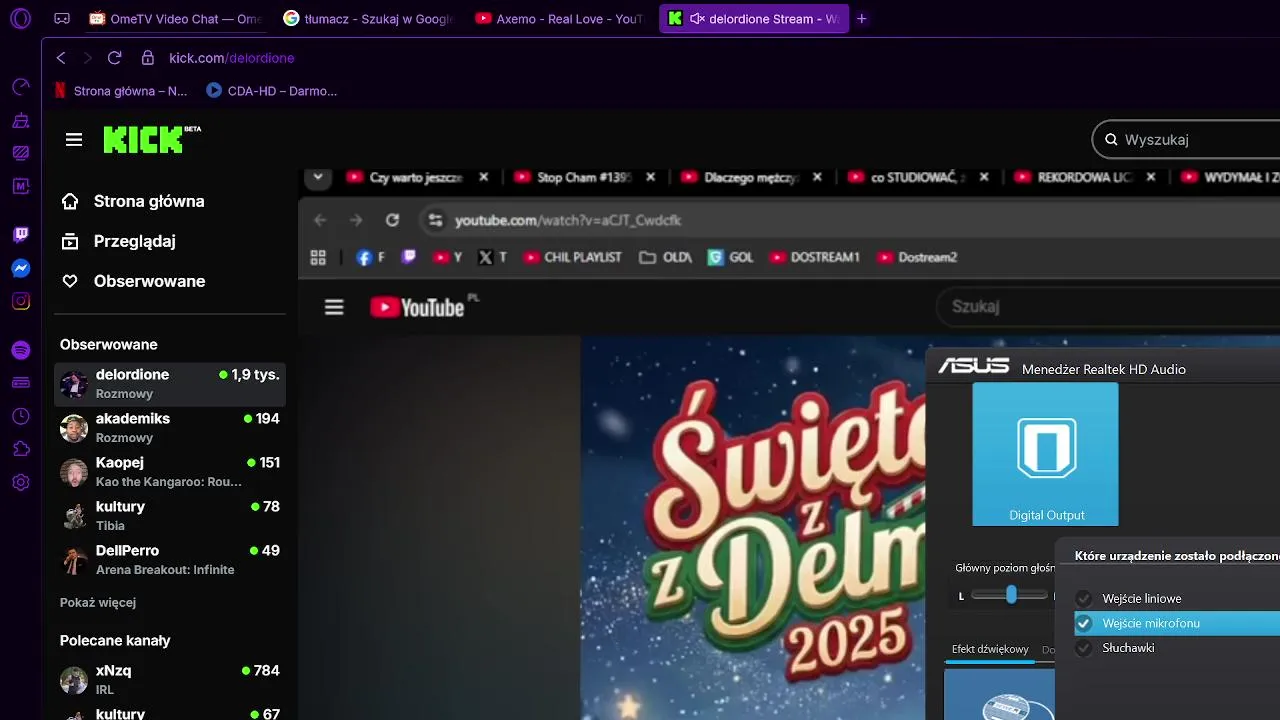Open the Instagram panel in the sidebar

(x=20, y=301)
